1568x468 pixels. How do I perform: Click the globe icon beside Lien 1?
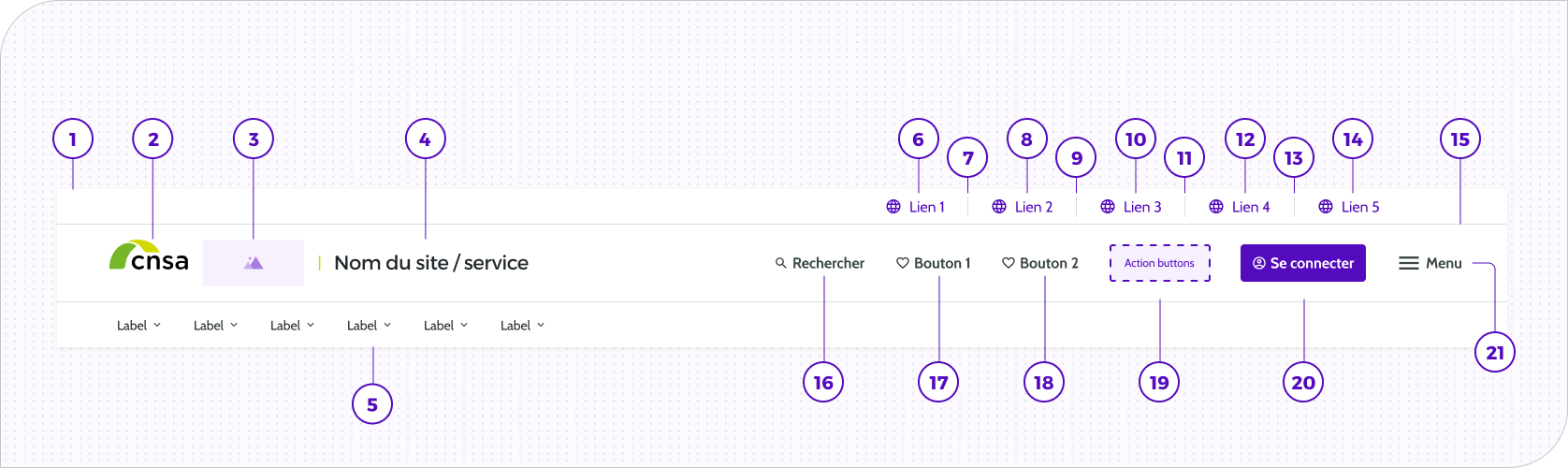[x=893, y=207]
